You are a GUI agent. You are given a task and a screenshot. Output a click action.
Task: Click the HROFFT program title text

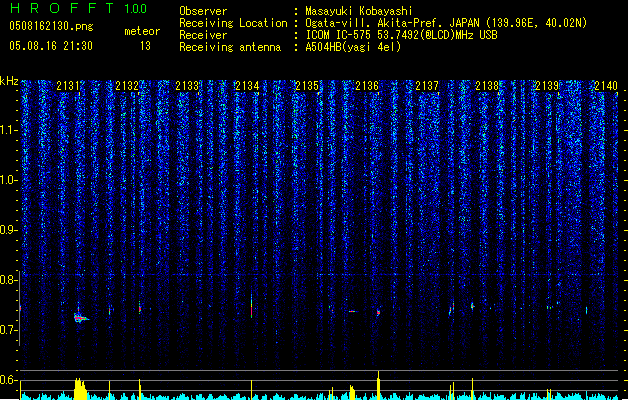tap(62, 8)
